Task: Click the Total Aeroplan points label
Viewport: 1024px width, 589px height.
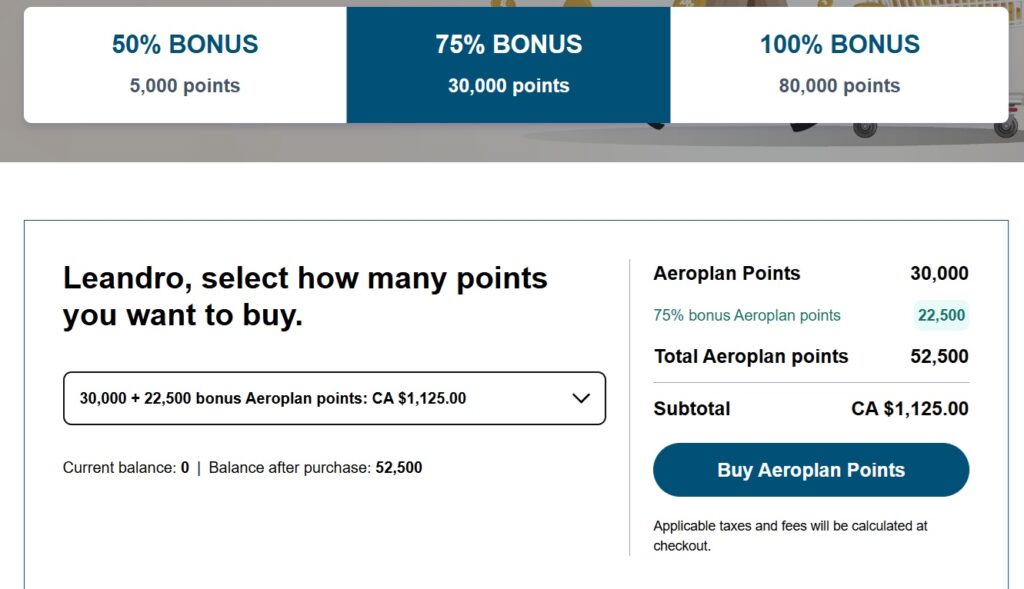Action: point(751,356)
